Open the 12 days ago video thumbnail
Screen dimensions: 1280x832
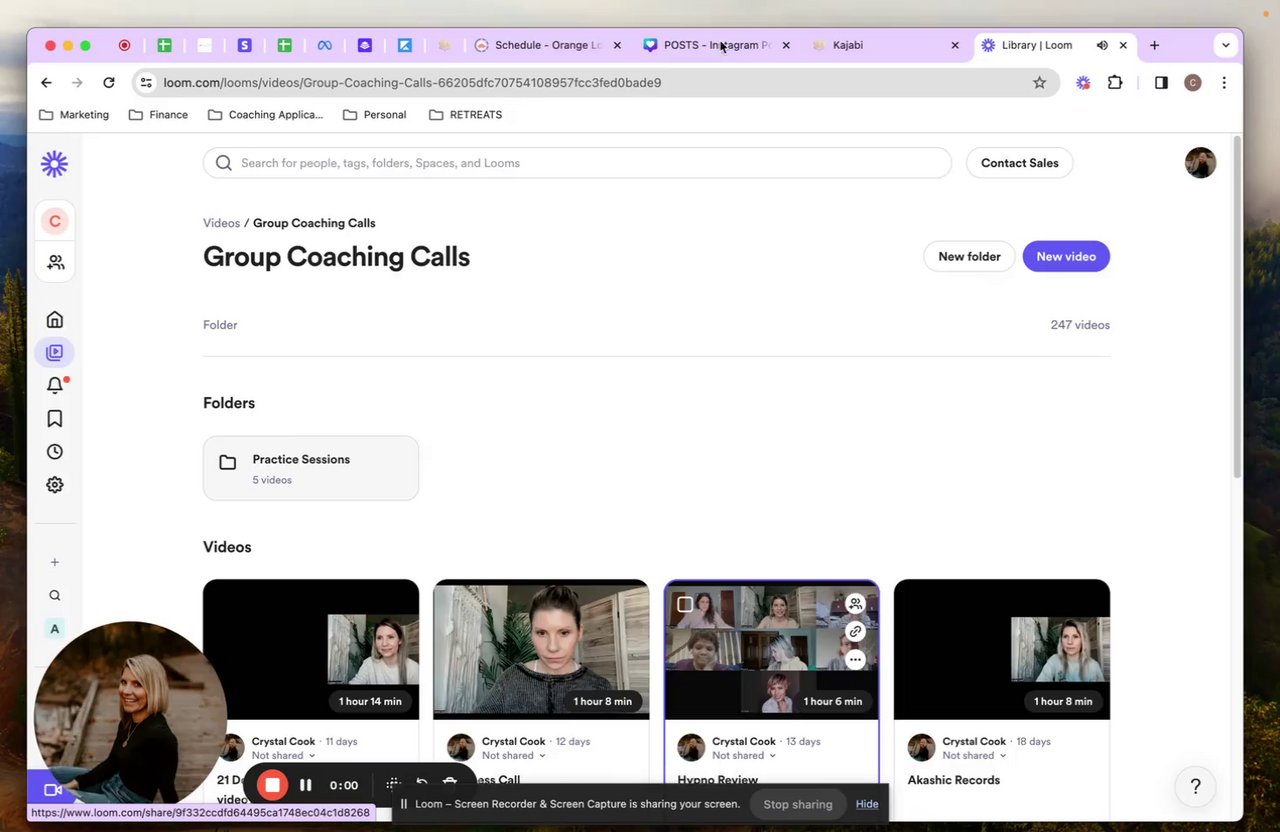[541, 649]
